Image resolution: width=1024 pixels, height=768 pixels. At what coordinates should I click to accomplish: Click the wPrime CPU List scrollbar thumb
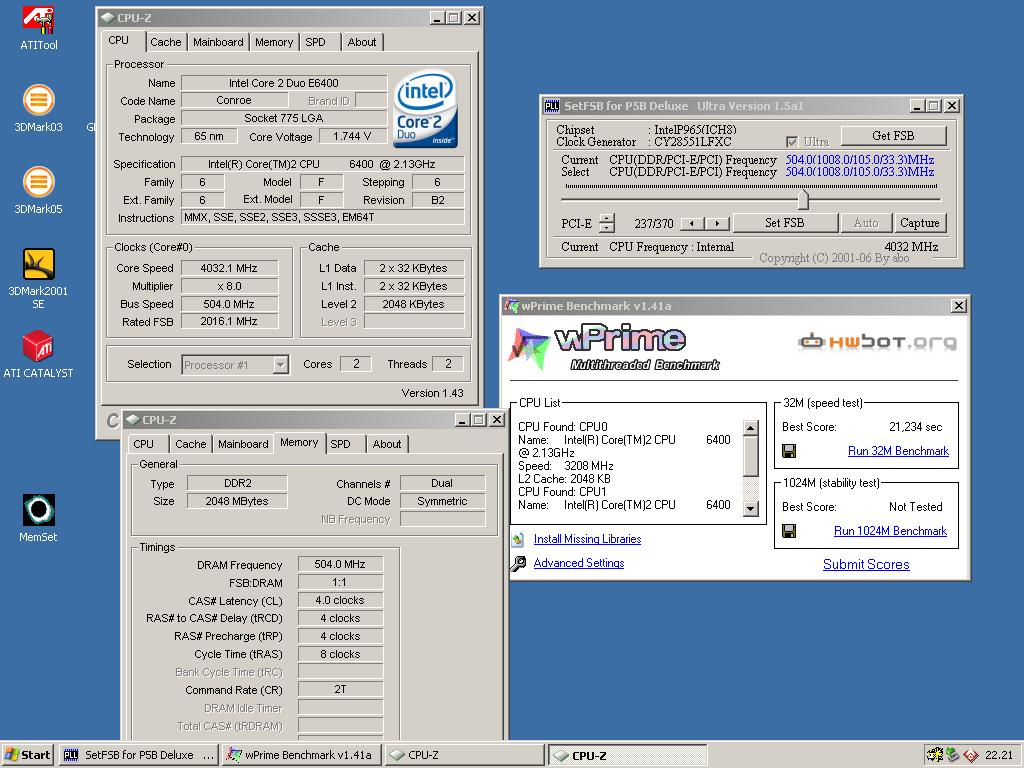750,457
